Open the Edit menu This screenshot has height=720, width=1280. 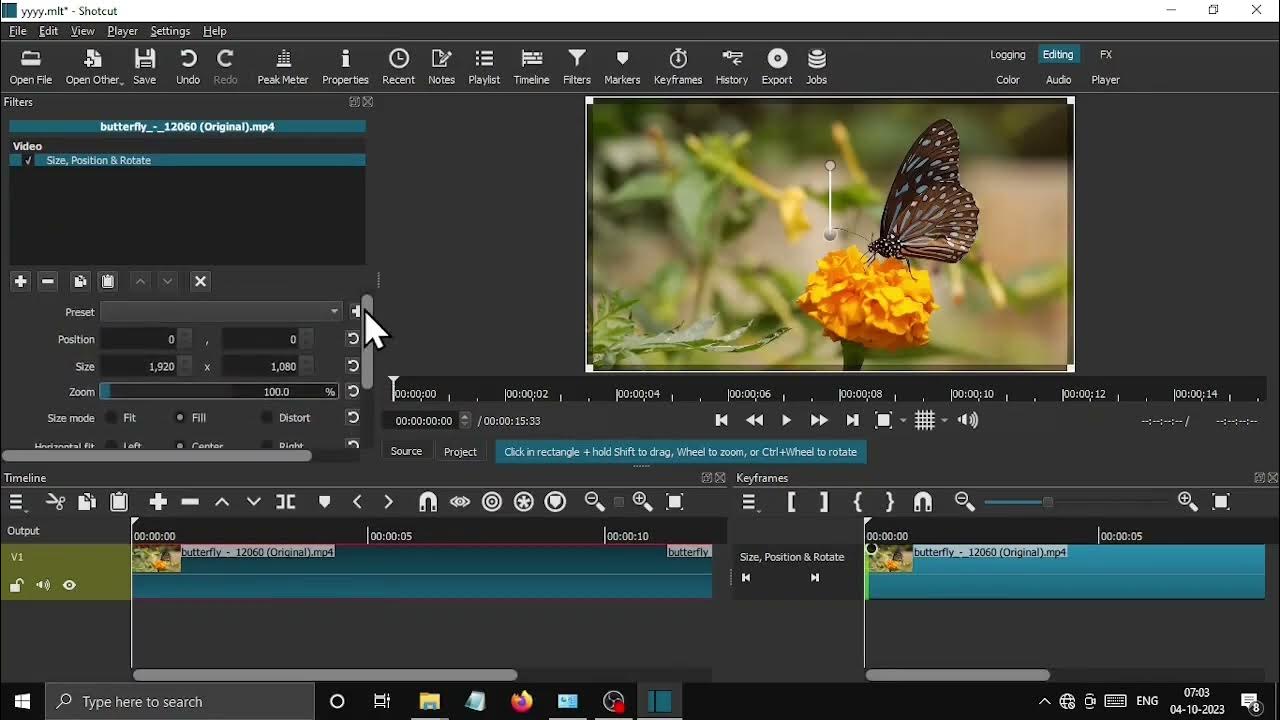(49, 31)
